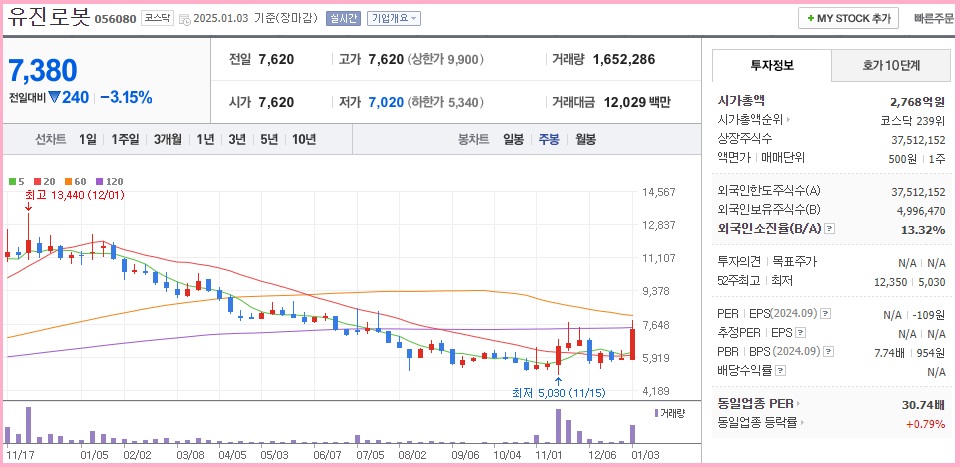The image size is (960, 467).
Task: Open the 동일업종 등락률 link
Action: point(757,422)
